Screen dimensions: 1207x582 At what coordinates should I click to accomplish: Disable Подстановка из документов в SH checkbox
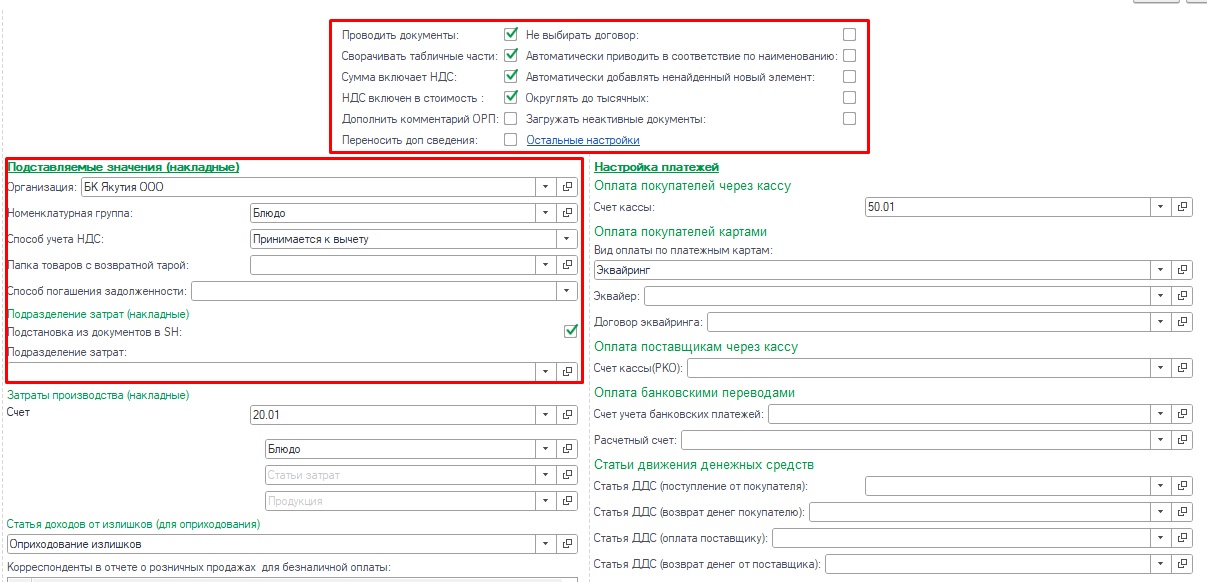coord(571,331)
